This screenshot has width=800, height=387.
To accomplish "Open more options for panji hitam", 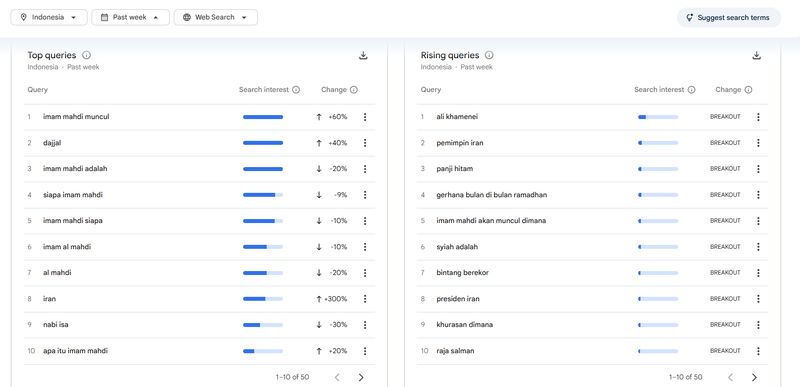I will tap(758, 169).
